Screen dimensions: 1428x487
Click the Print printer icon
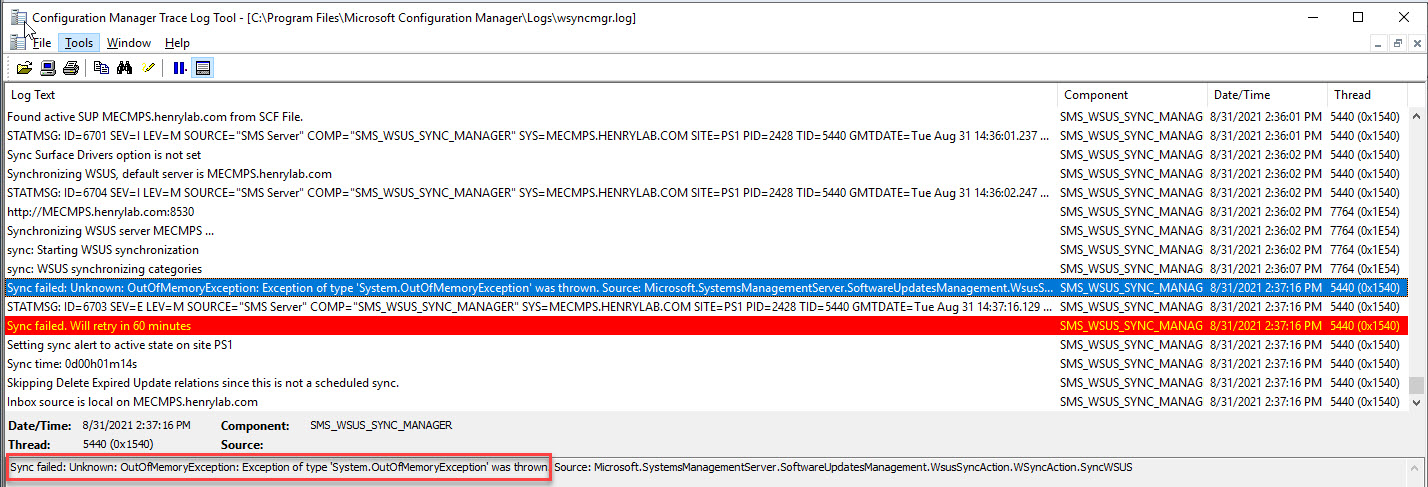point(70,68)
